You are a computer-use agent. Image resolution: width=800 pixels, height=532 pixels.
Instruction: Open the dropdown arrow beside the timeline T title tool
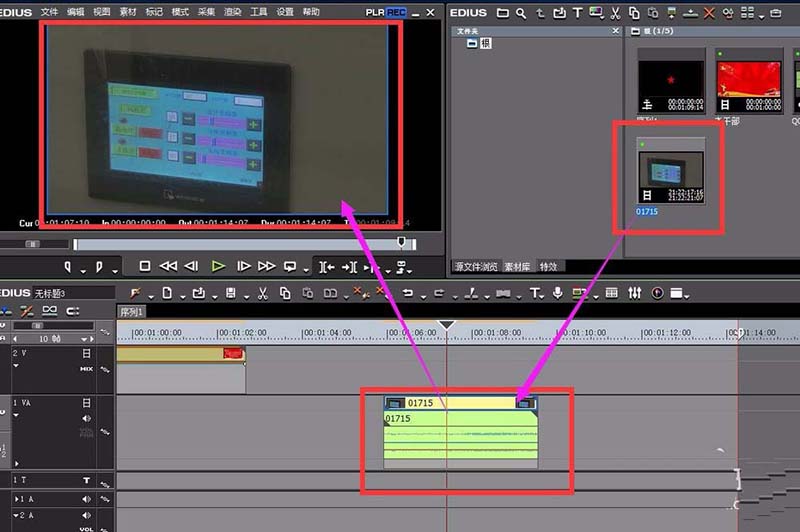click(x=546, y=295)
